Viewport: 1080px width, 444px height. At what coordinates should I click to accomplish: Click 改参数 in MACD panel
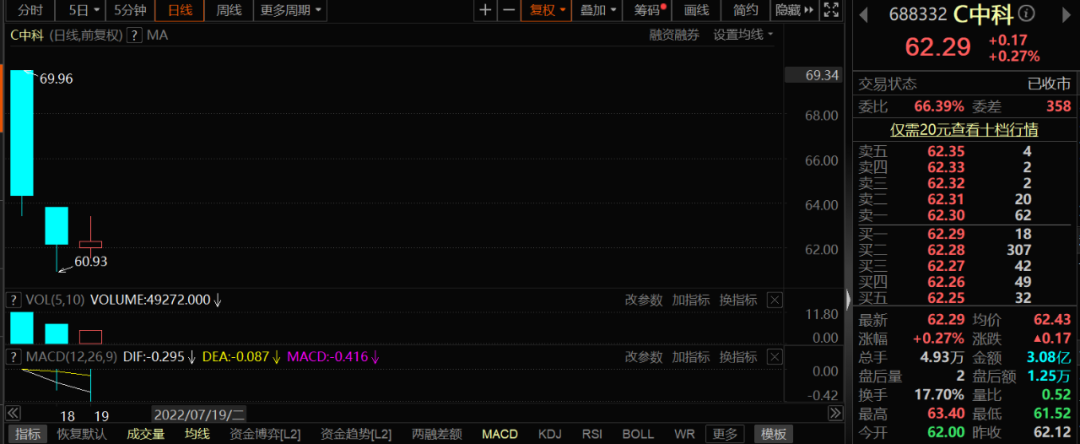643,357
